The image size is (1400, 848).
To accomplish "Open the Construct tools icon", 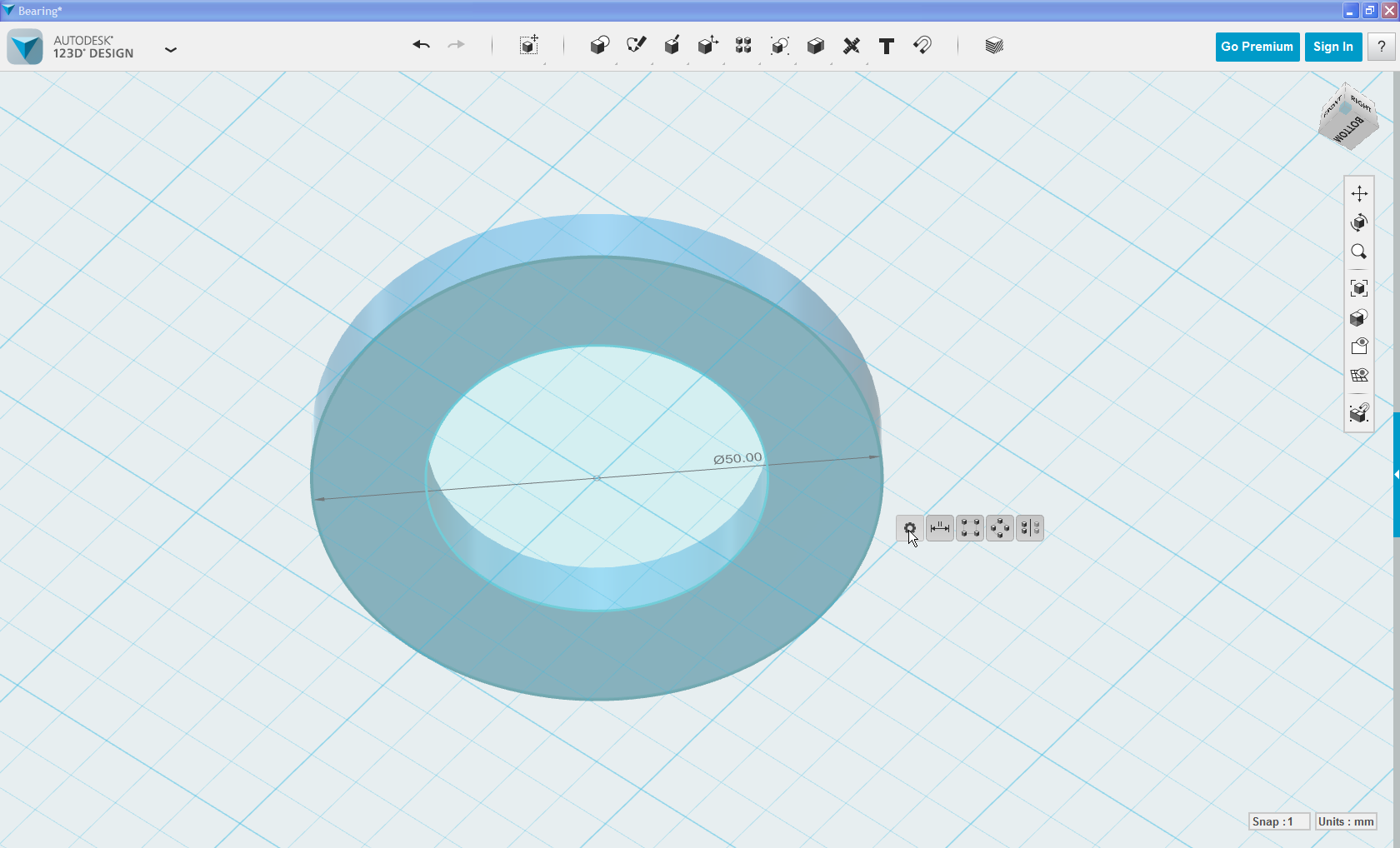I will pyautogui.click(x=672, y=46).
